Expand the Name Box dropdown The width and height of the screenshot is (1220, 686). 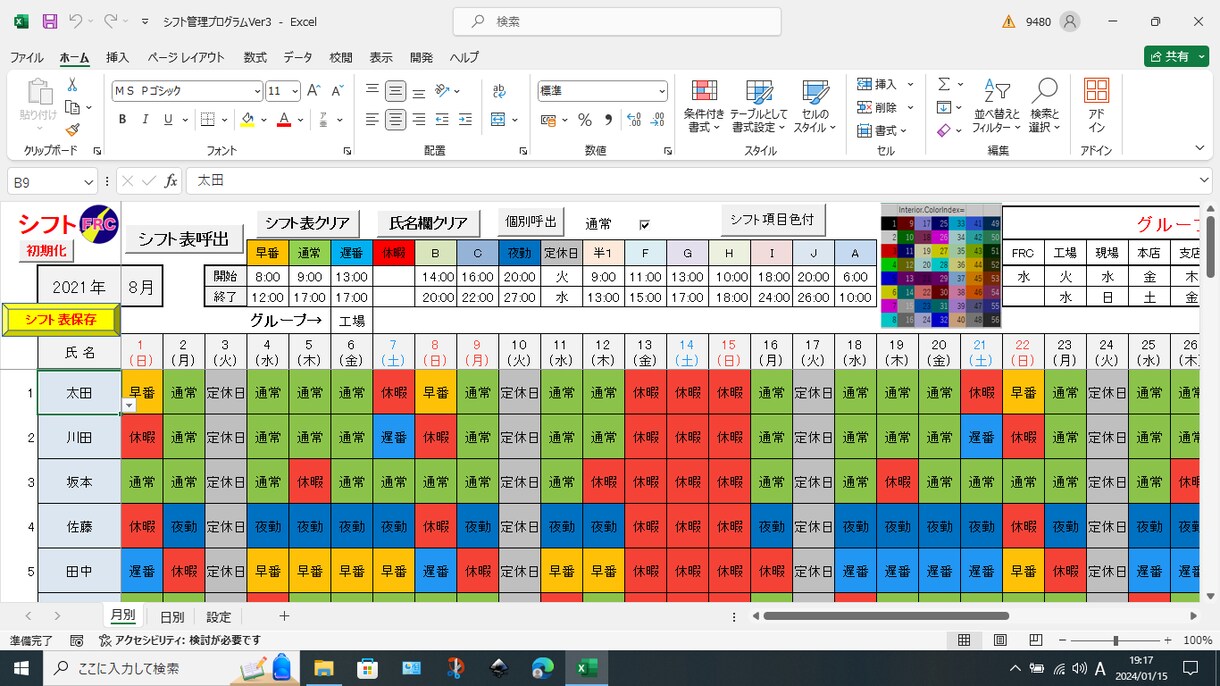pyautogui.click(x=86, y=182)
